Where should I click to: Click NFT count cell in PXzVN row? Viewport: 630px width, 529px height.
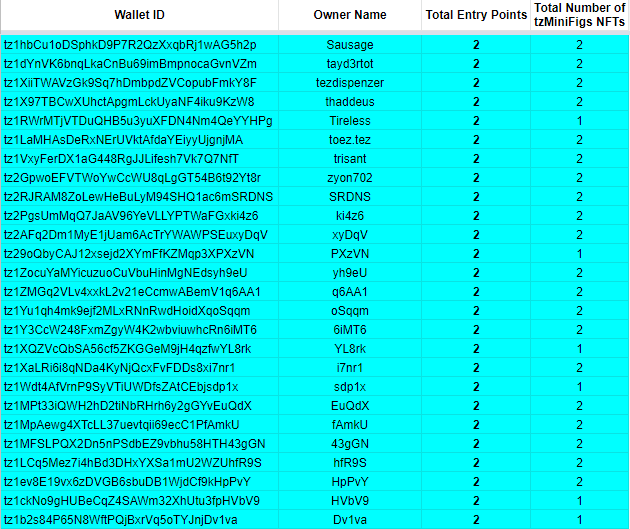pyautogui.click(x=579, y=254)
